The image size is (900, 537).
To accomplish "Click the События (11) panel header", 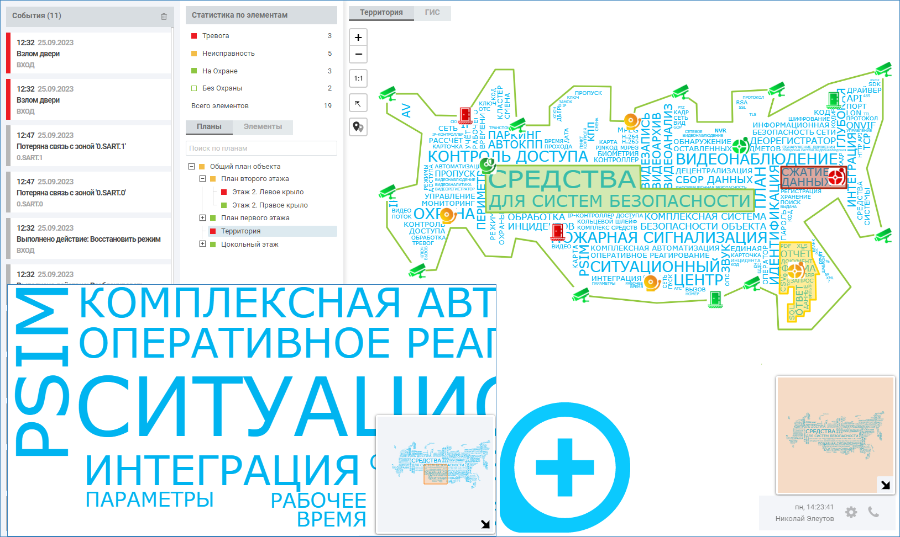I will coord(89,16).
